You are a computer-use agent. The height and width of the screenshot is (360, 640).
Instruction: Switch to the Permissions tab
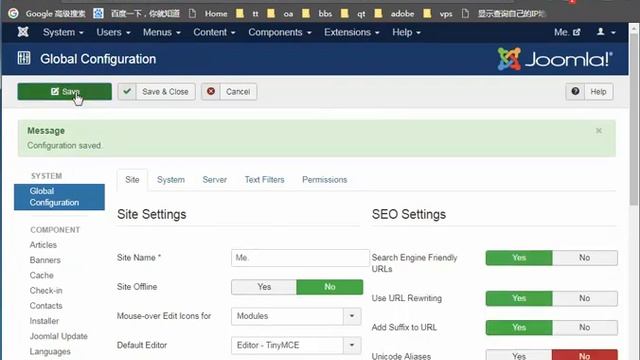pos(324,180)
